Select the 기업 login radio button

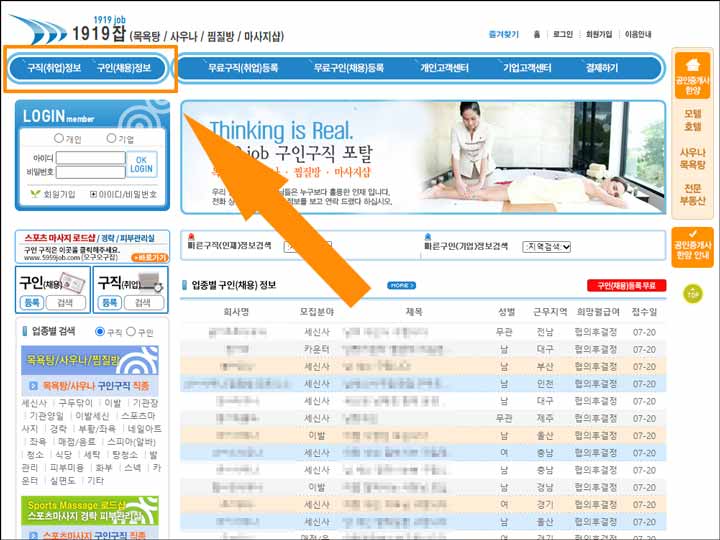tap(111, 138)
